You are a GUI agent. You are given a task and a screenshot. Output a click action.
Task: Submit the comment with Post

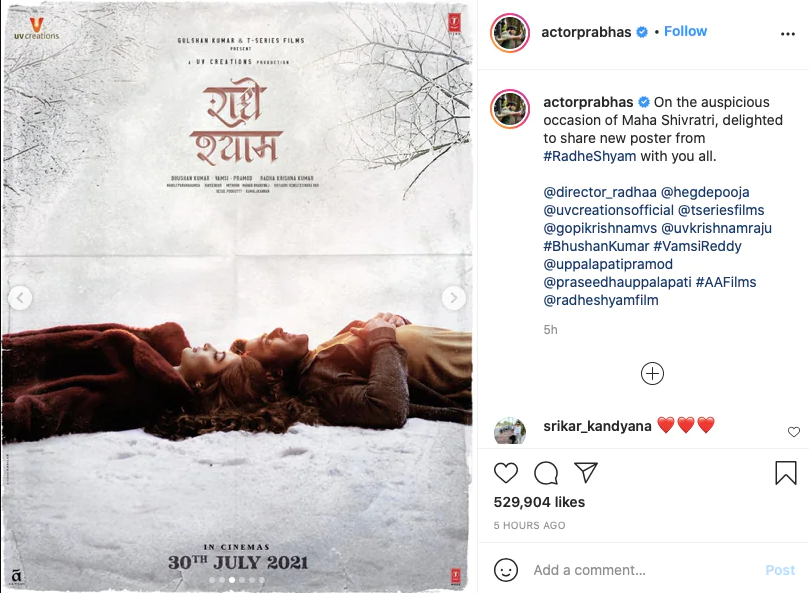point(780,570)
